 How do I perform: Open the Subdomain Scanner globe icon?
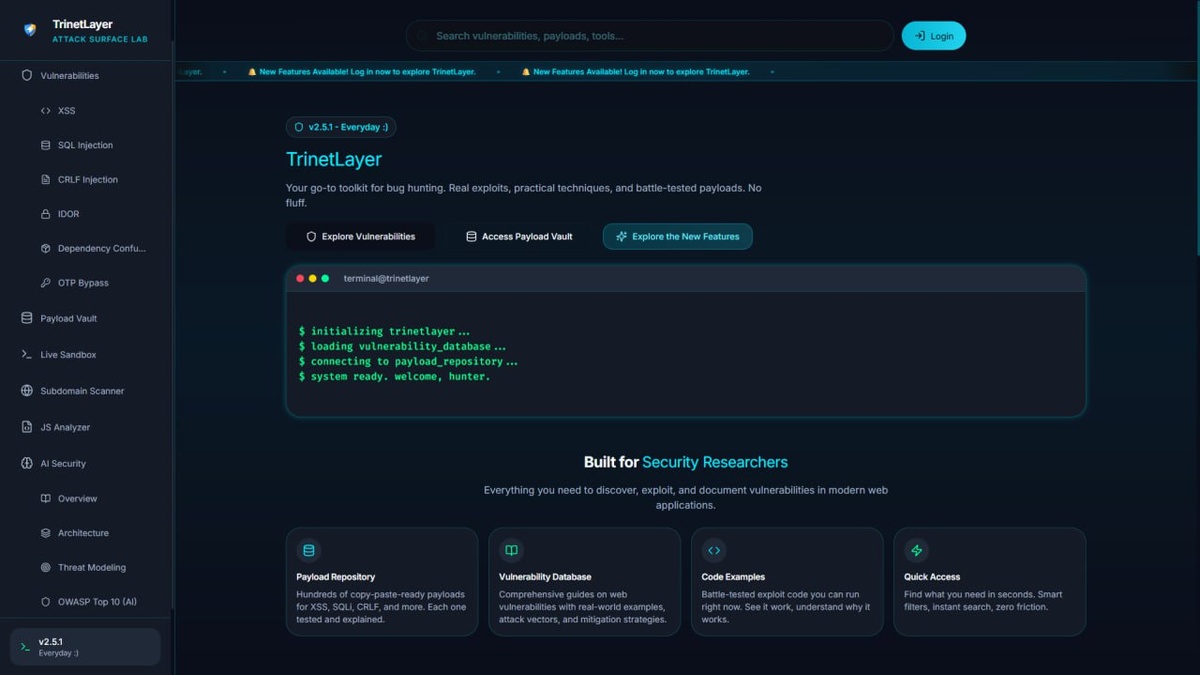27,391
